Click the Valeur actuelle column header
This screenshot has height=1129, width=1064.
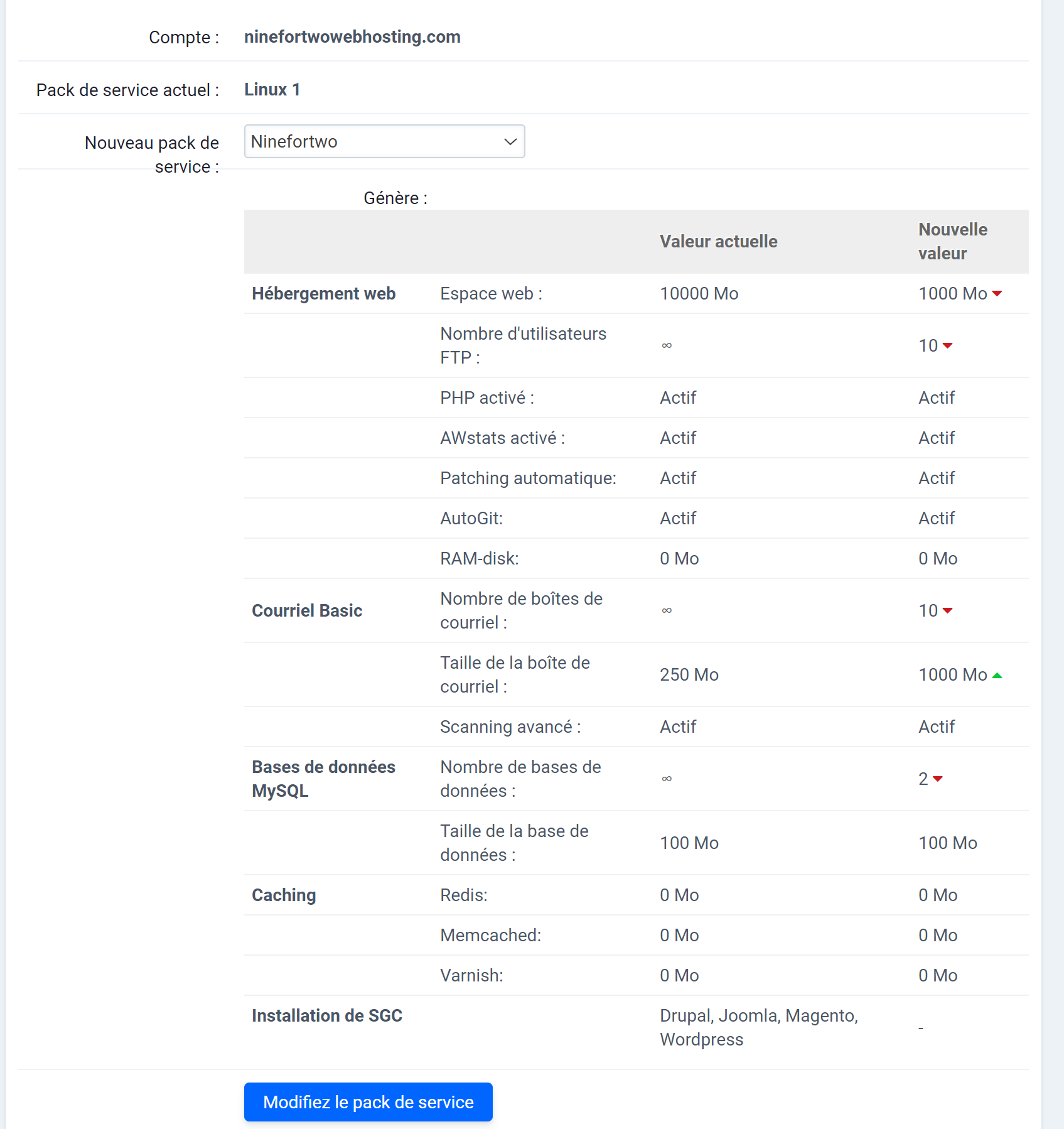[718, 241]
